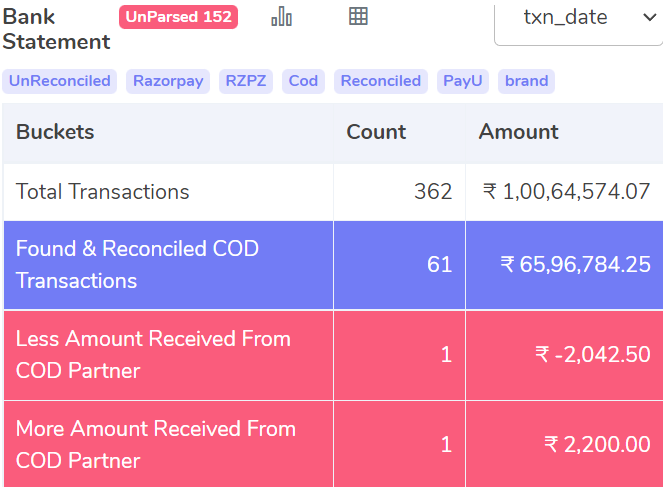Open Found & Reconciled COD Transactions row
Image resolution: width=664 pixels, height=495 pixels.
333,265
